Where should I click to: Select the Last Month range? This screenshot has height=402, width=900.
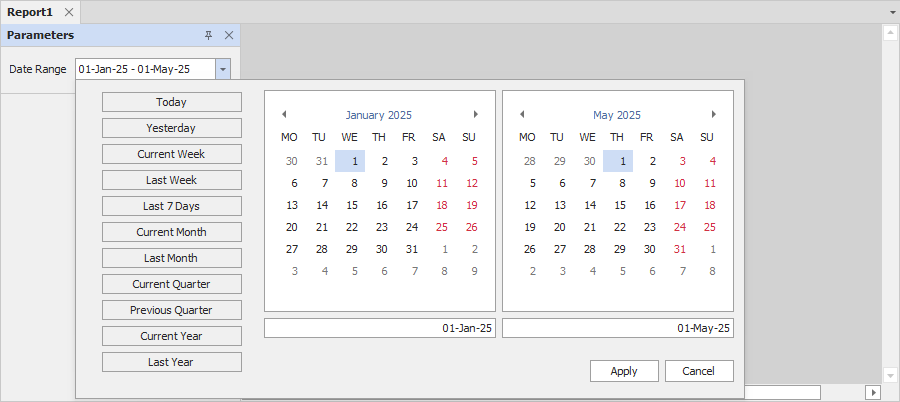tap(172, 258)
